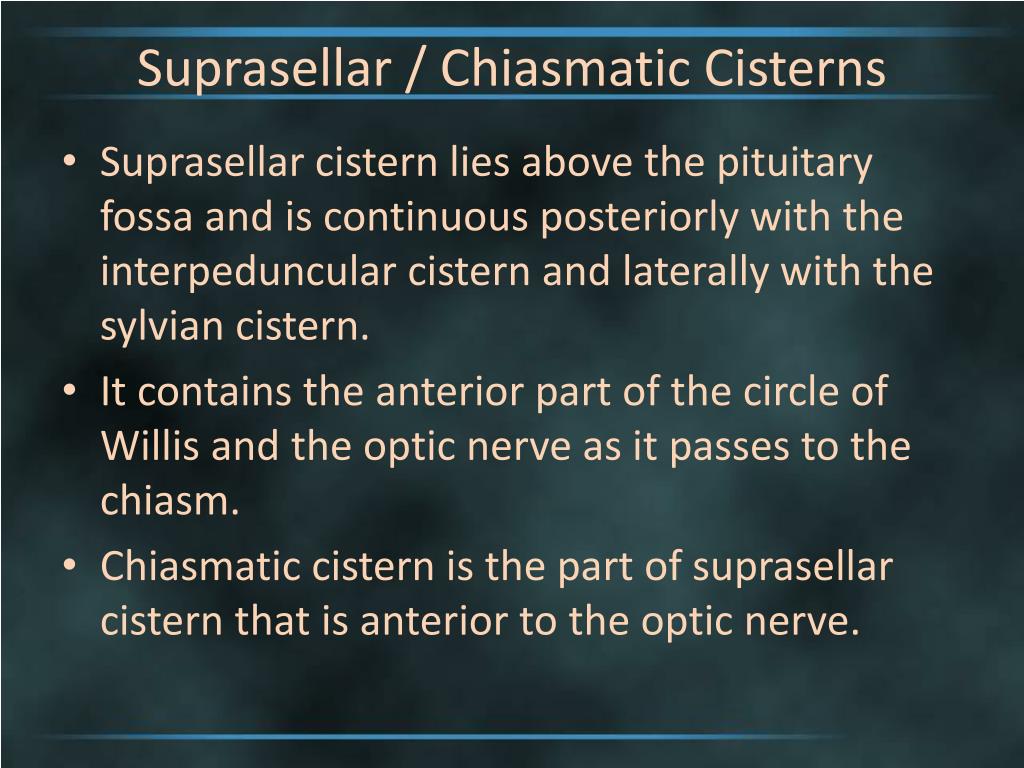
Task: Click the slide title "Suprasellar / Chiasmatic Cisterns"
Action: pos(511,69)
